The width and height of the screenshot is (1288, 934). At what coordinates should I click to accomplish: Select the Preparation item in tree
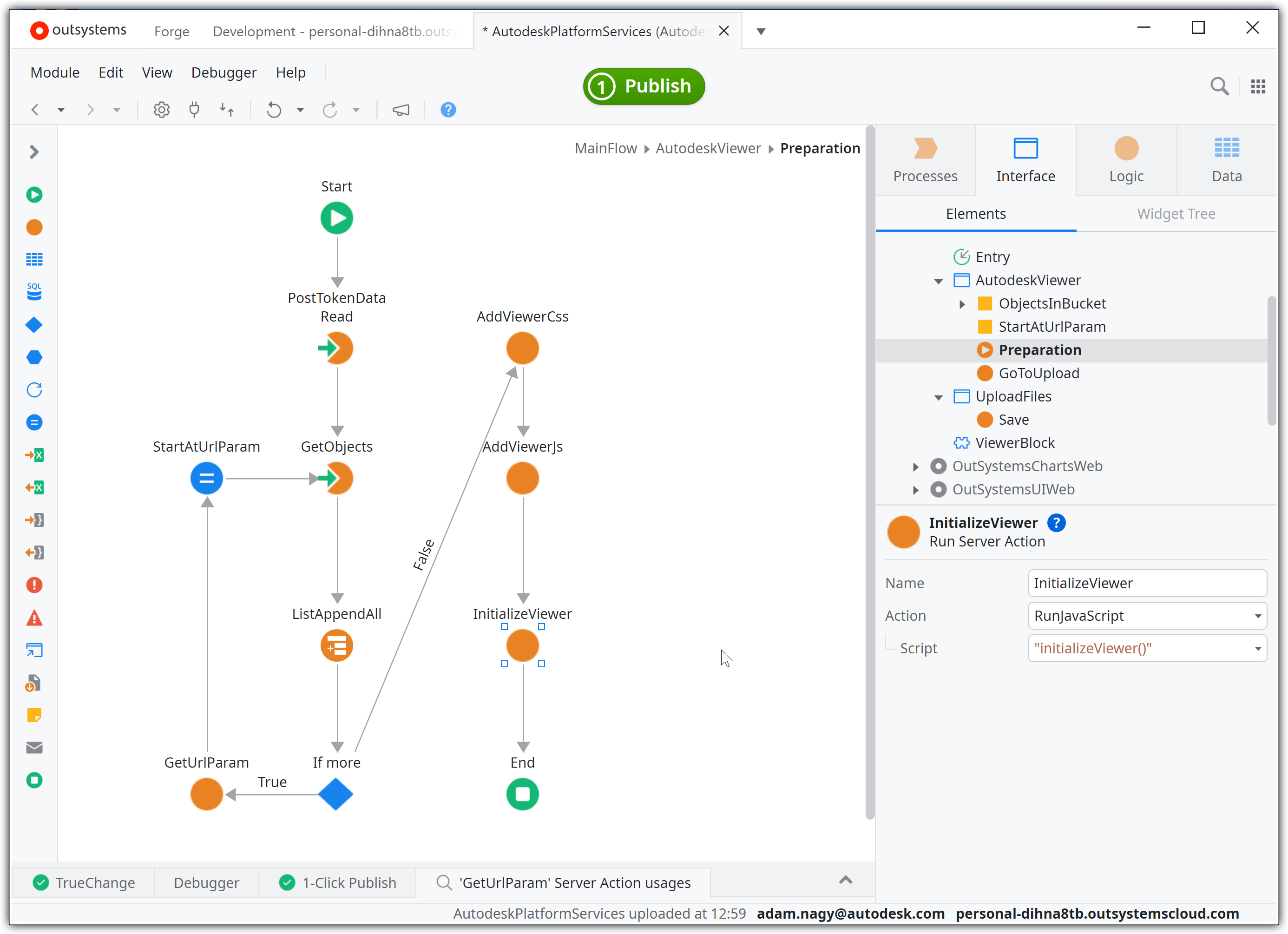click(1040, 350)
